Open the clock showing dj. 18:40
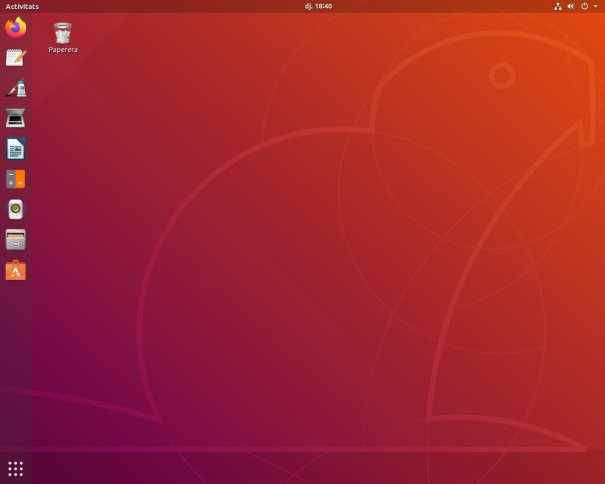Image resolution: width=605 pixels, height=484 pixels. tap(318, 6)
